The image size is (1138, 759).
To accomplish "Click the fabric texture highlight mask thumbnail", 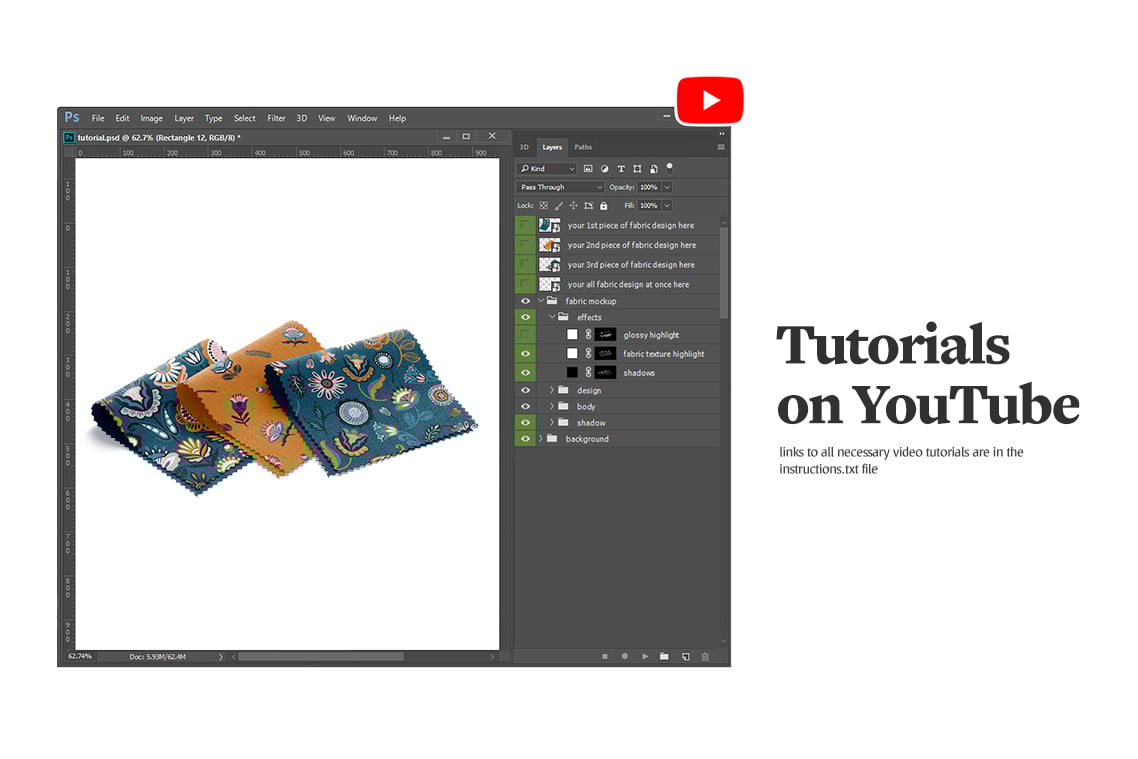I will tap(605, 354).
